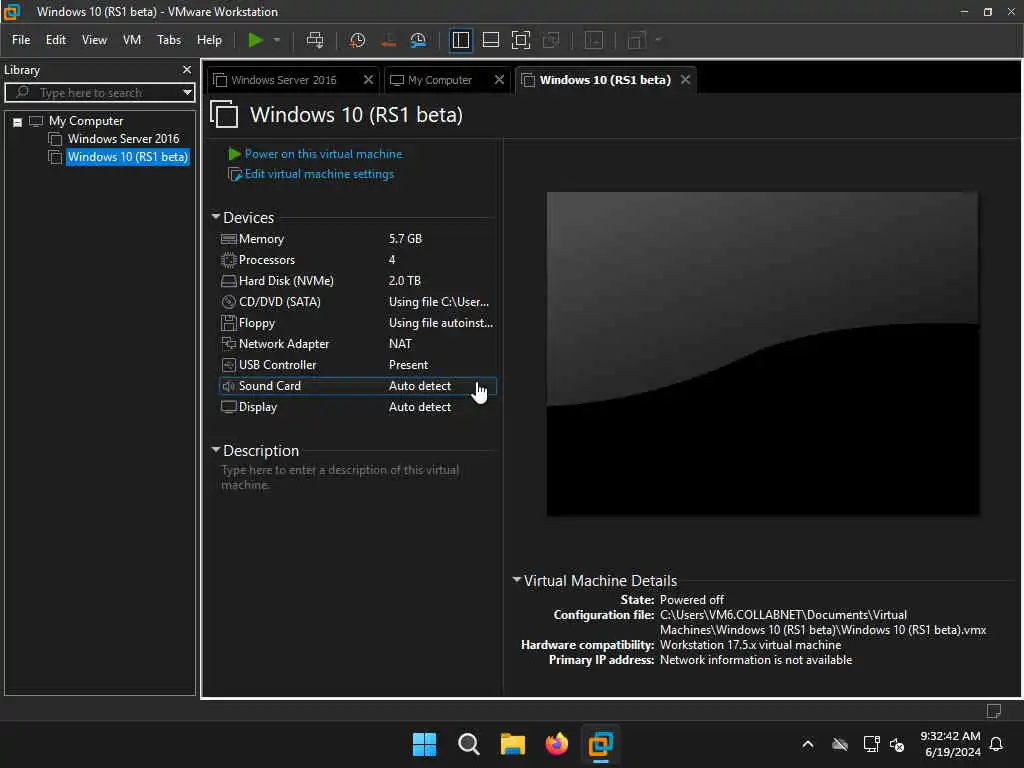Click the muted volume tray icon
1024x768 pixels.
pos(897,744)
